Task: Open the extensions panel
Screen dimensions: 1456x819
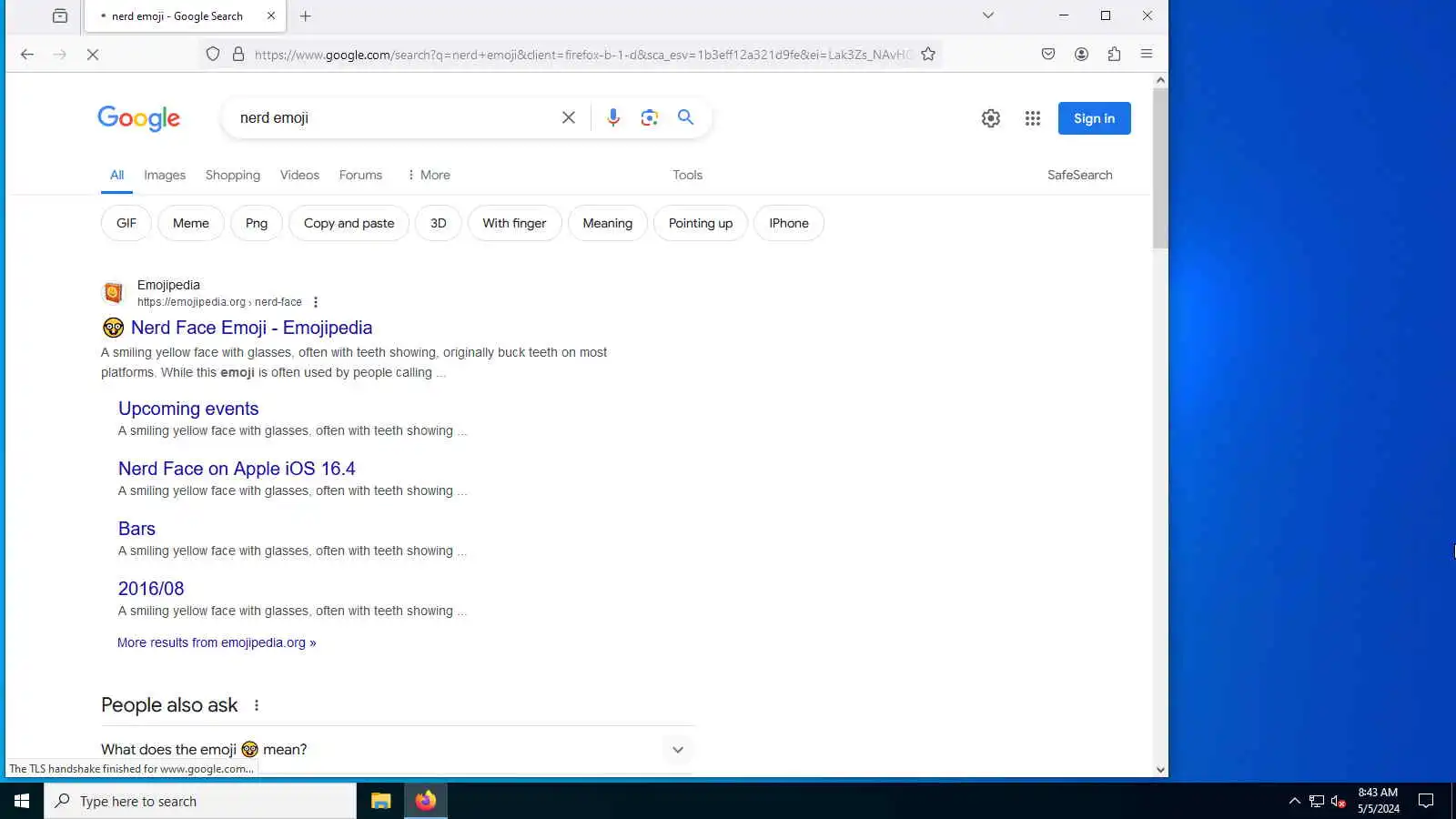Action: tap(1114, 55)
